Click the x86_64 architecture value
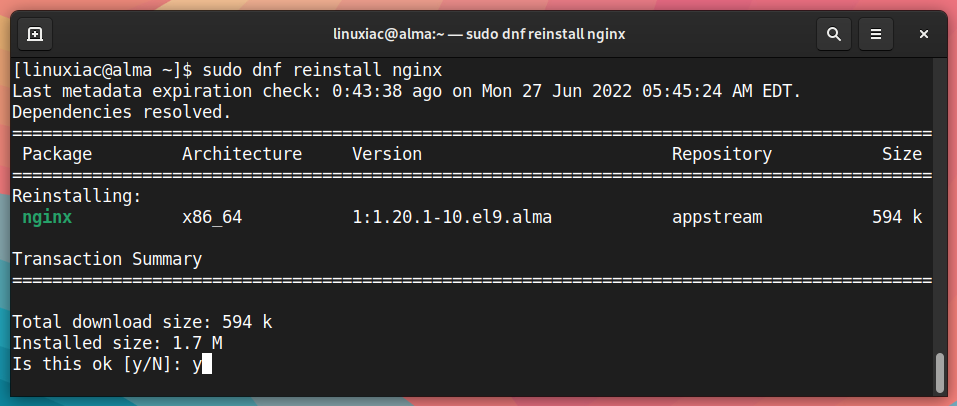This screenshot has height=406, width=957. 212,217
